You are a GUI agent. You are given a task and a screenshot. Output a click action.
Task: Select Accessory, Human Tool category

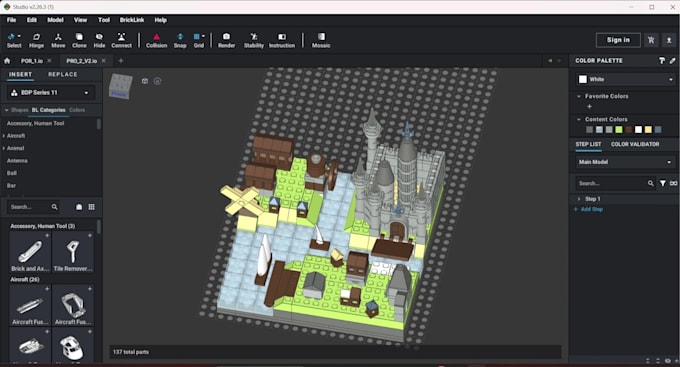36,124
